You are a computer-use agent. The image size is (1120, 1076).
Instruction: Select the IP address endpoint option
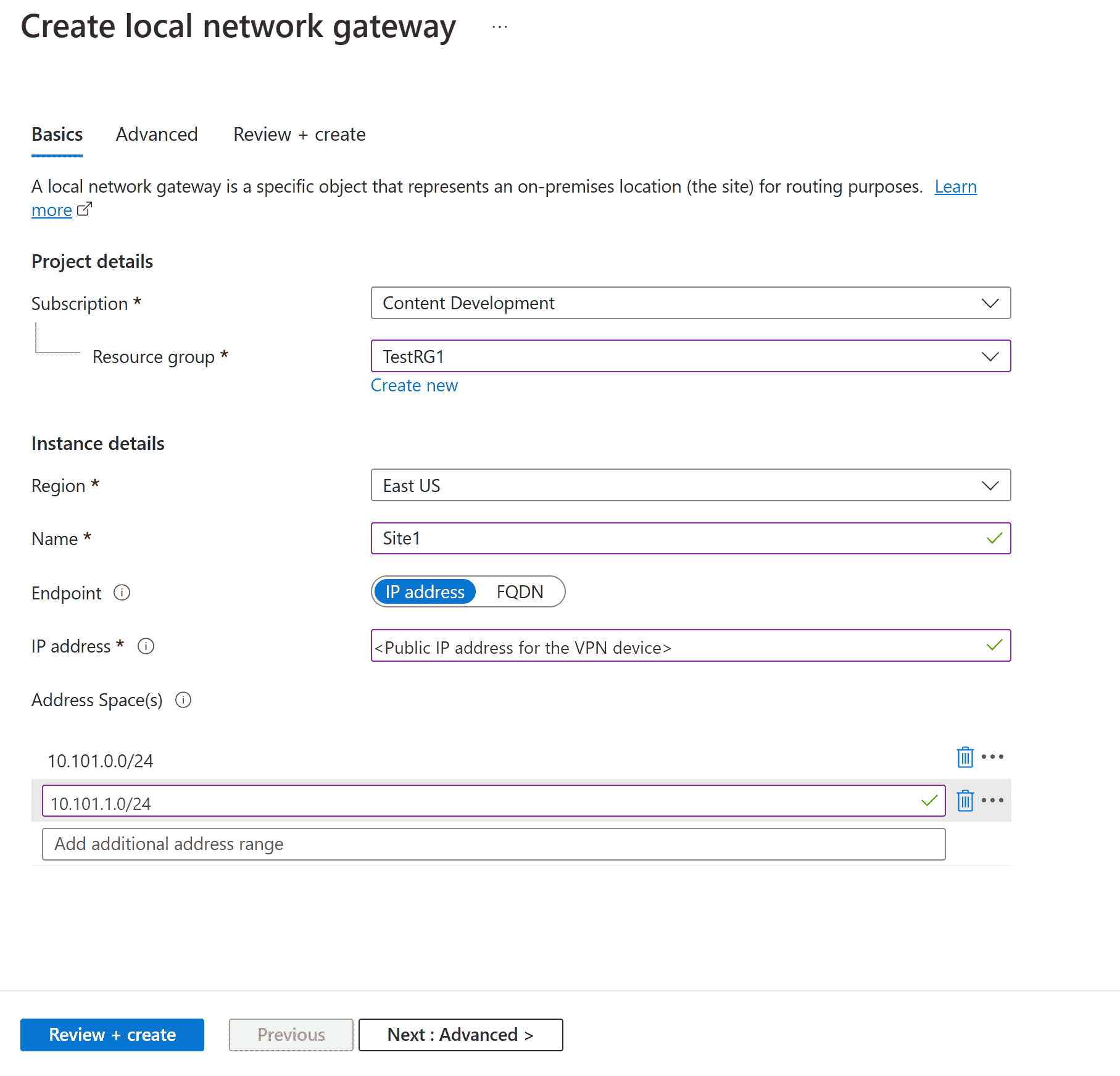pyautogui.click(x=424, y=591)
